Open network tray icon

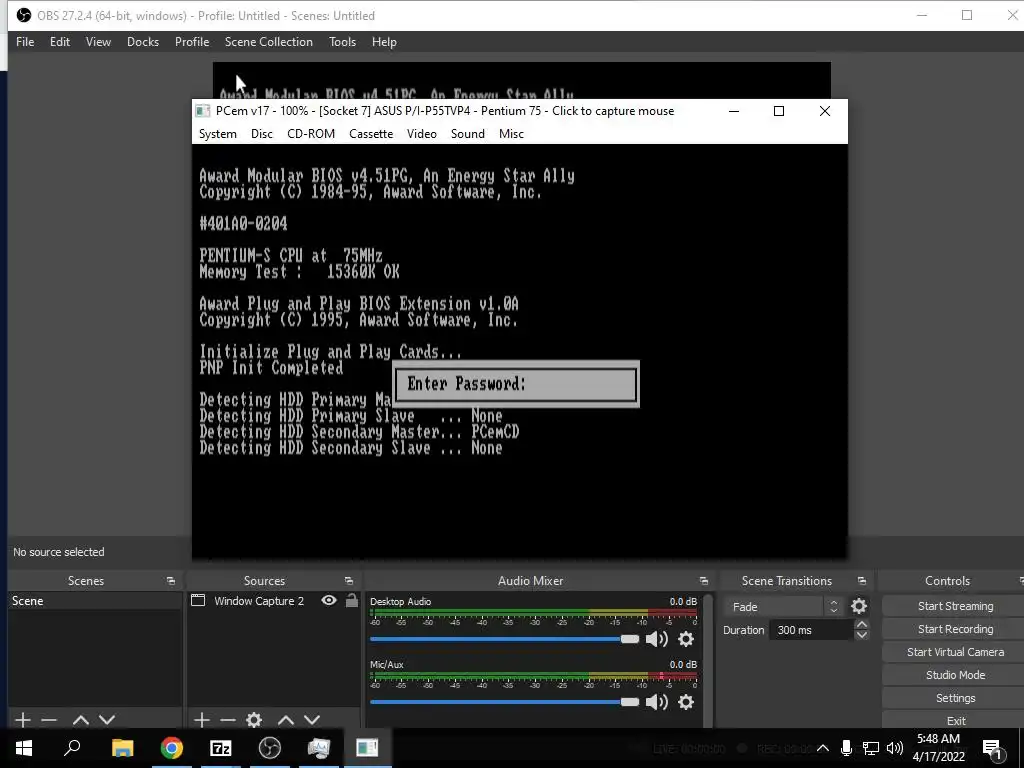point(871,748)
